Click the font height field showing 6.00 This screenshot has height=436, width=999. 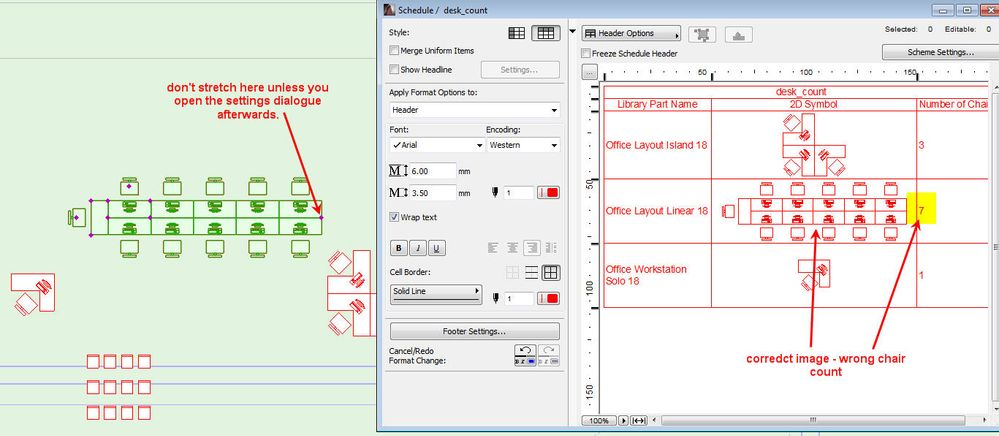[433, 171]
